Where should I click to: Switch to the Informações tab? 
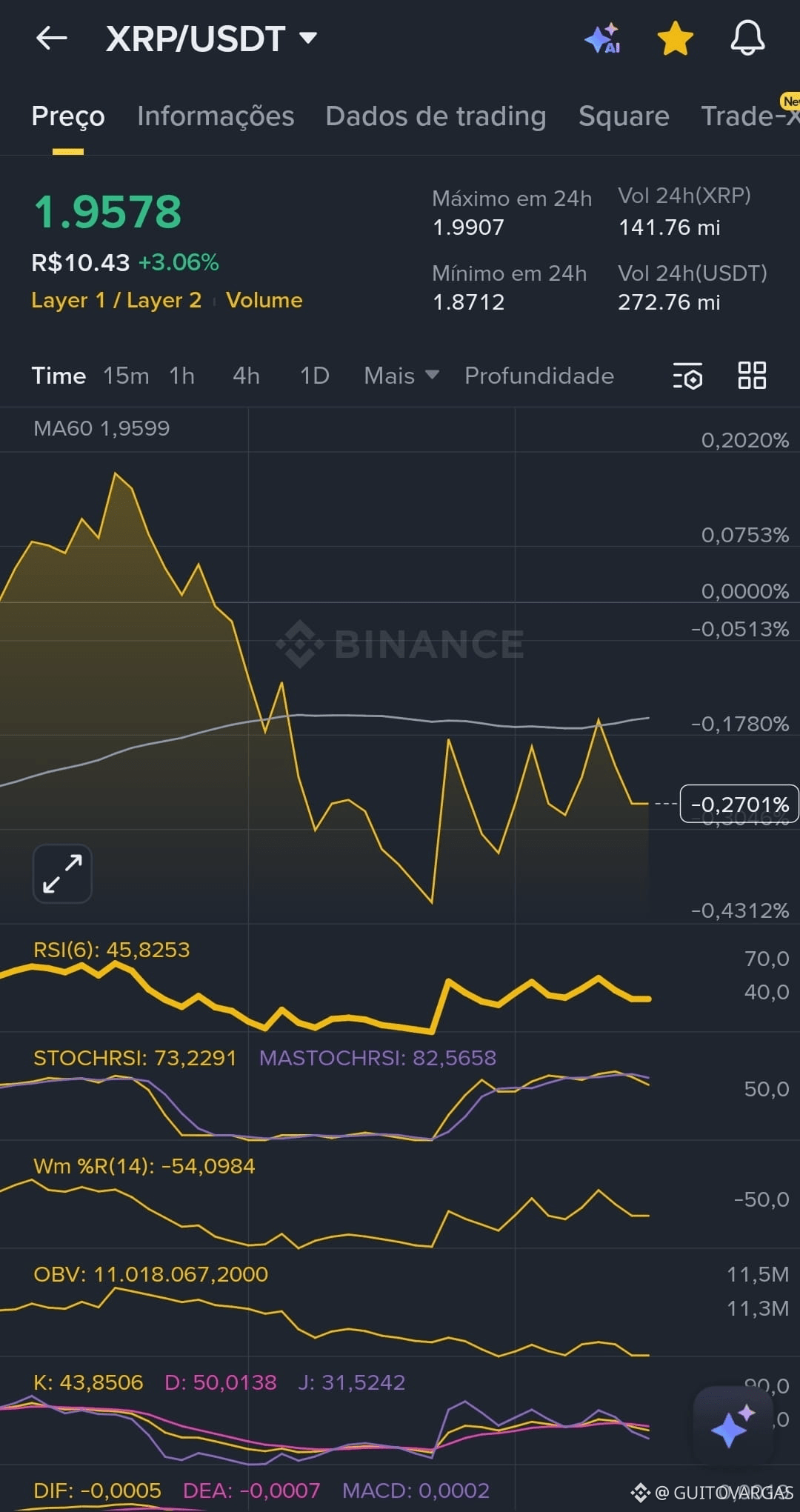(216, 116)
